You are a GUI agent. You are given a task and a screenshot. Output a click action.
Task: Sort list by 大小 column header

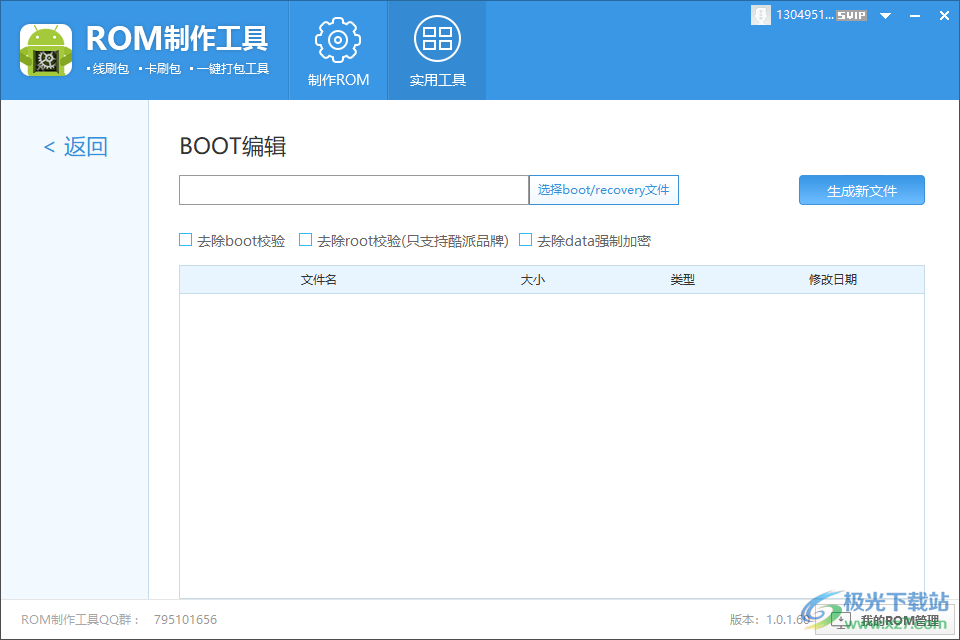pos(532,280)
